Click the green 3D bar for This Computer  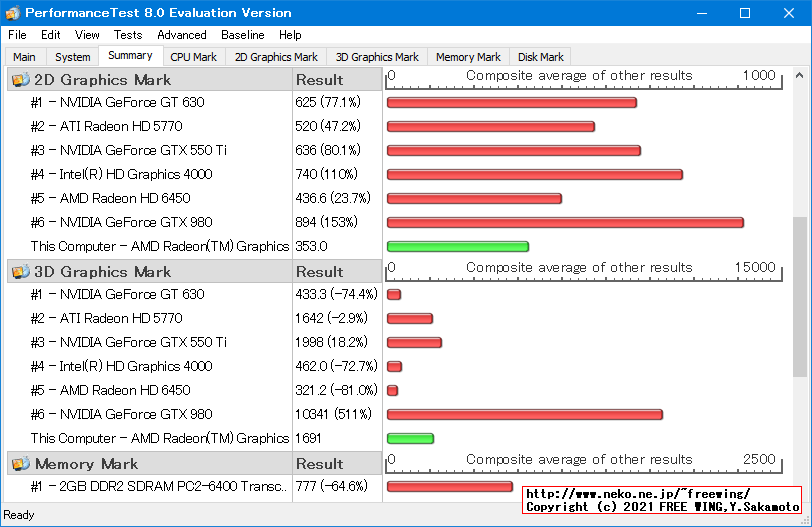coord(410,438)
